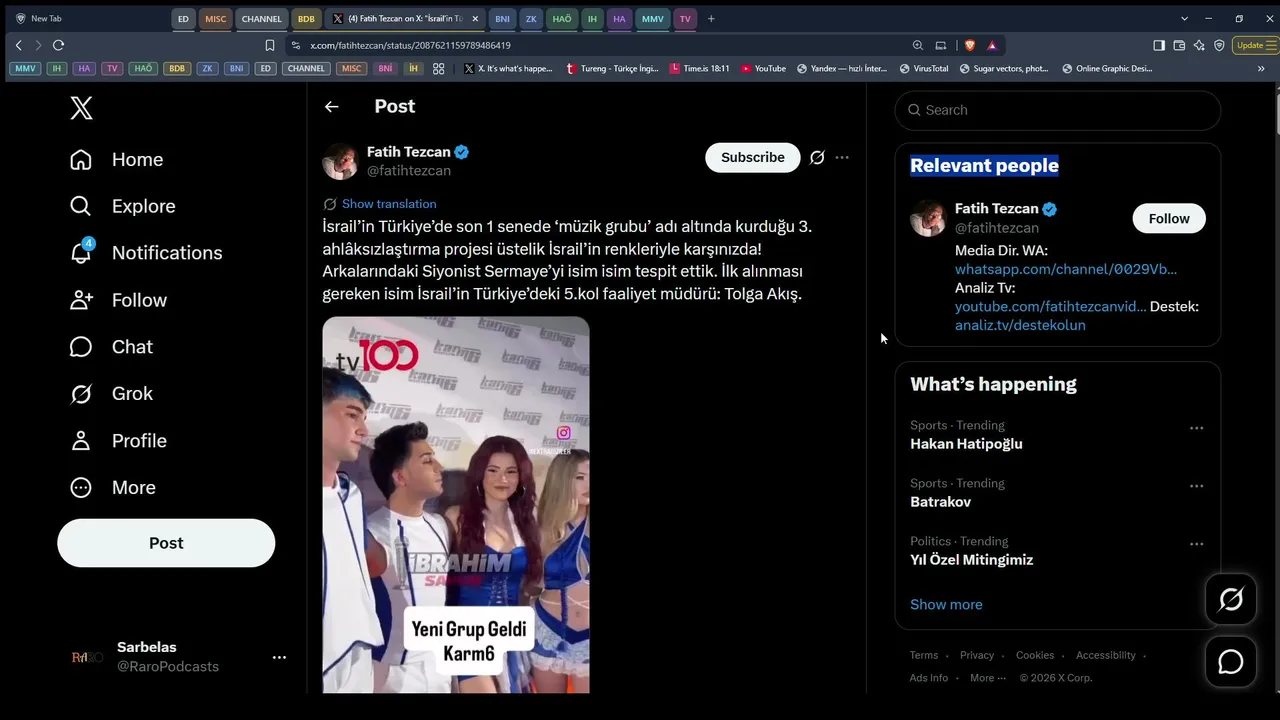Click Fatih Tezcan's avatar in the post
This screenshot has width=1280, height=720.
[340, 161]
